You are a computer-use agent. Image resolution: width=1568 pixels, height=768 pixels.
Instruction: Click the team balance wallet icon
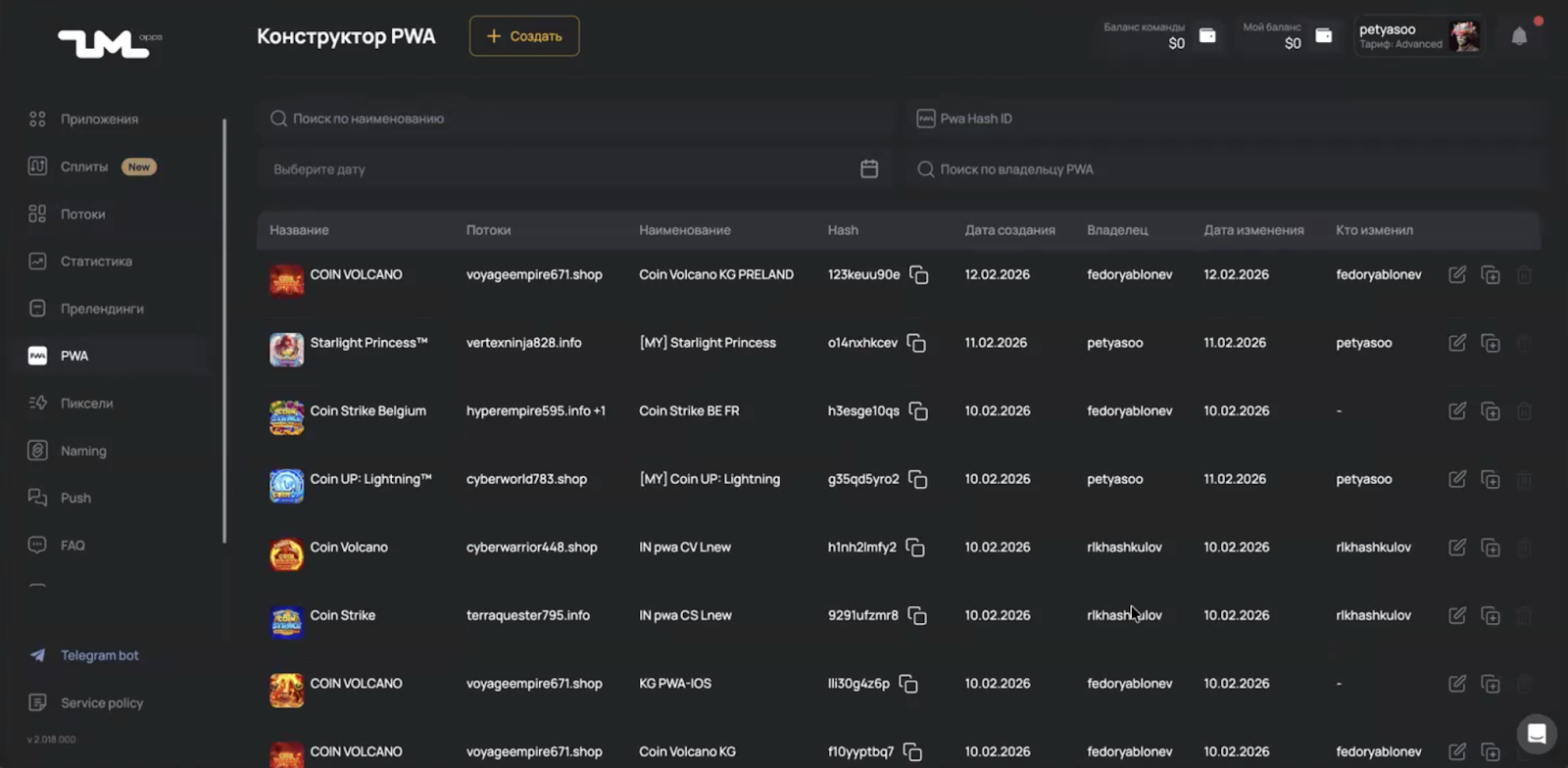pyautogui.click(x=1207, y=36)
